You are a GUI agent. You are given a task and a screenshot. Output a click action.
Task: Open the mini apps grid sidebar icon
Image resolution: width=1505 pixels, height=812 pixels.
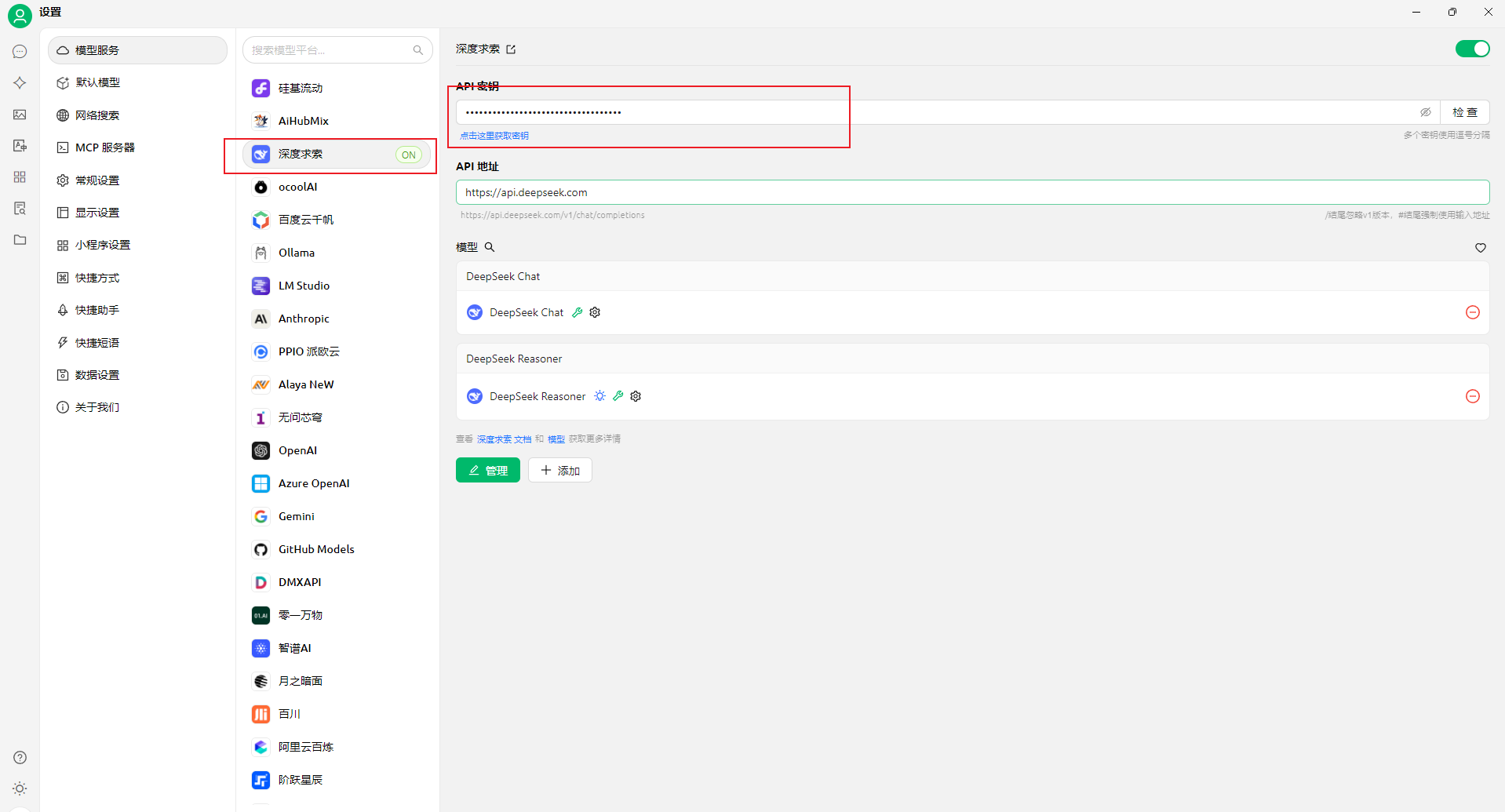point(20,177)
